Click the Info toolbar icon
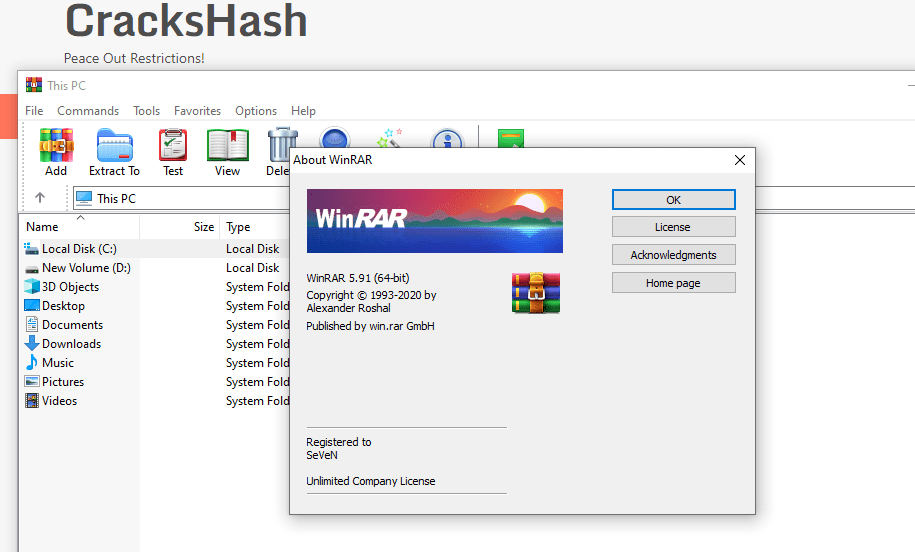 pos(447,138)
